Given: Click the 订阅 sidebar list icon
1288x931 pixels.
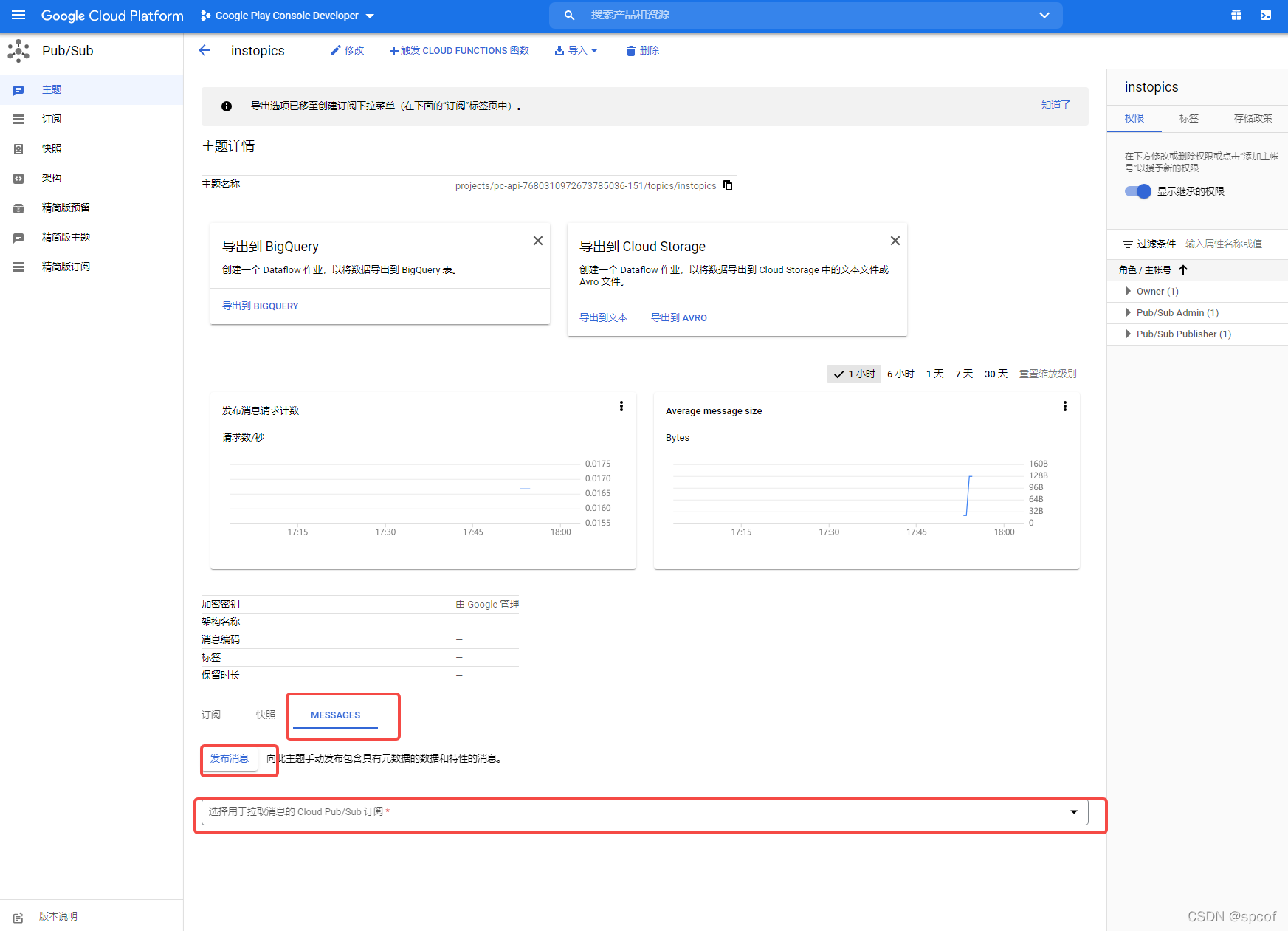Looking at the screenshot, I should pyautogui.click(x=18, y=119).
